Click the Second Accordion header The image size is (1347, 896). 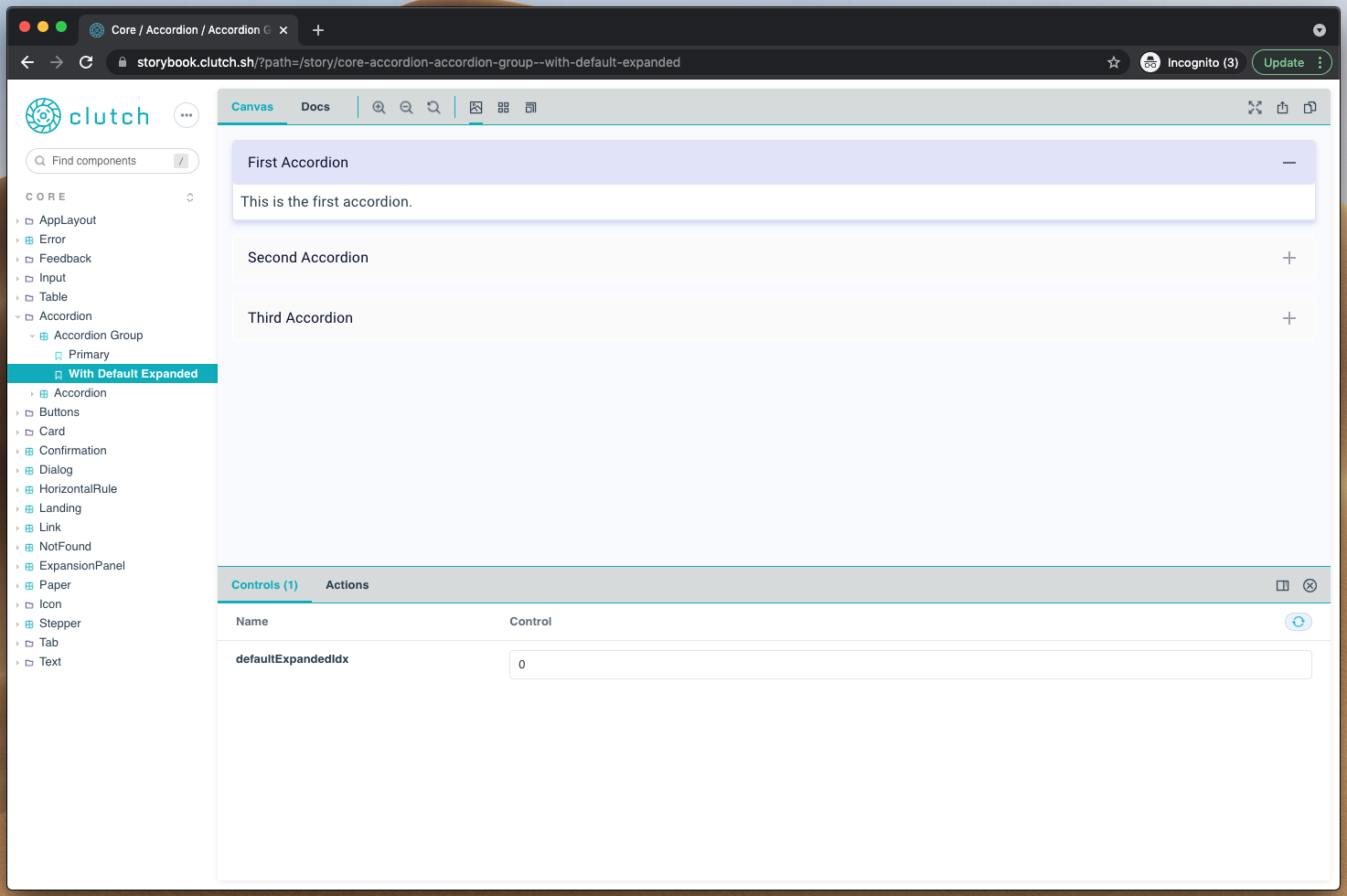(x=774, y=258)
